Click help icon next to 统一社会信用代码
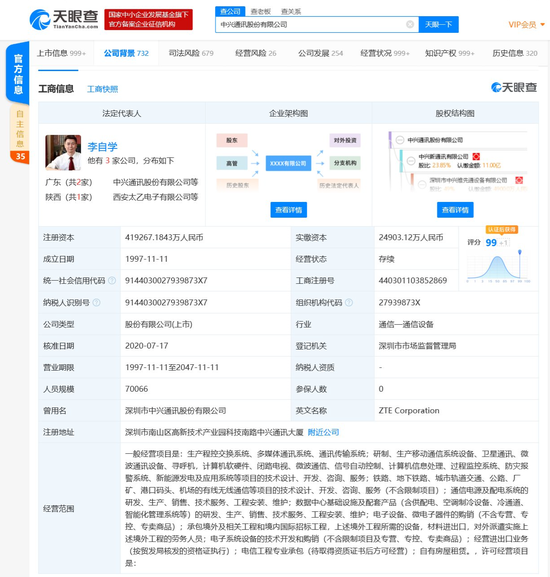 [x=112, y=281]
